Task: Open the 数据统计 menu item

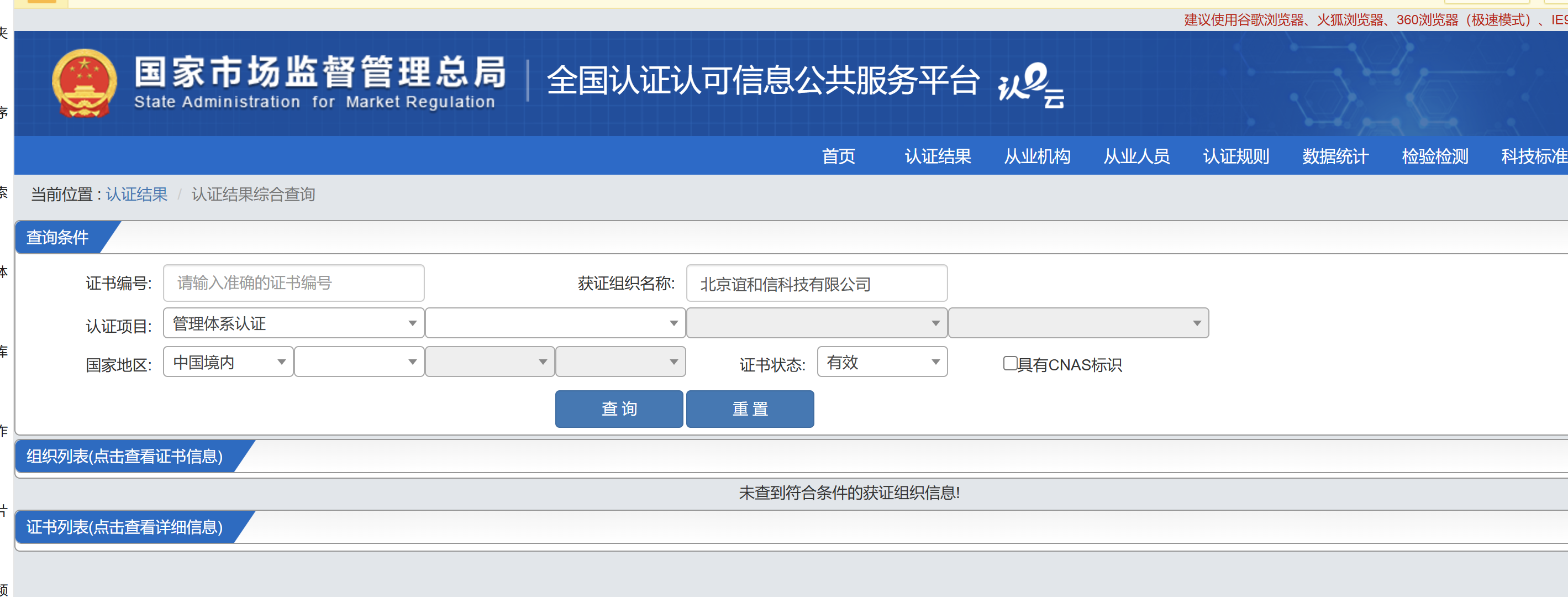Action: [1335, 156]
